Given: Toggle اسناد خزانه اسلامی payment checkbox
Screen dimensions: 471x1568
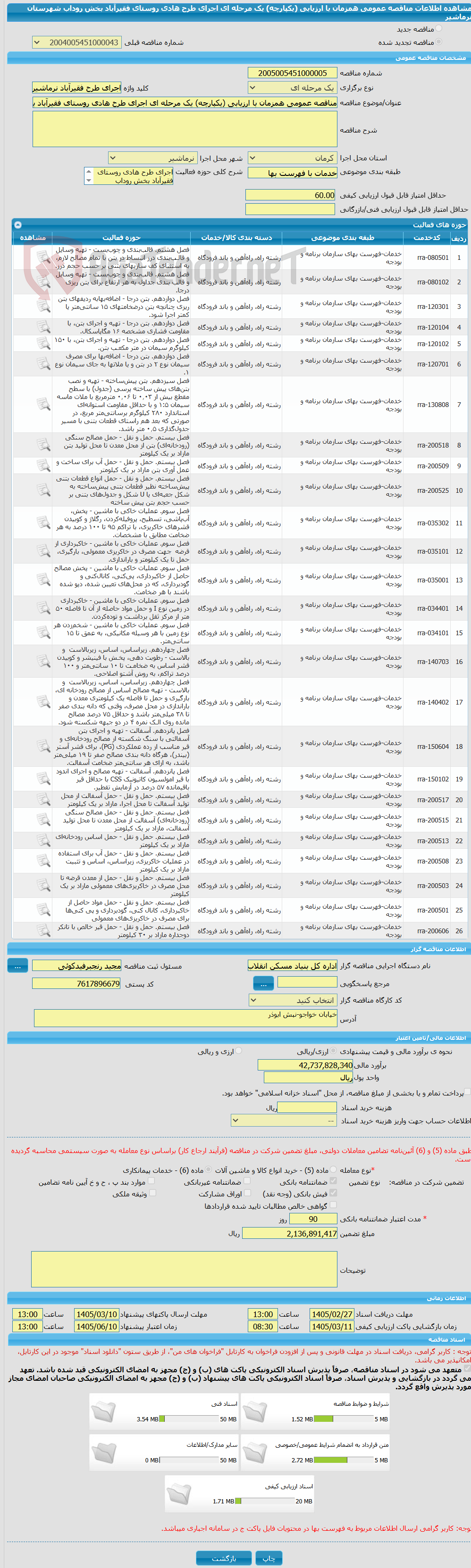Looking at the screenshot, I should 467,1092.
